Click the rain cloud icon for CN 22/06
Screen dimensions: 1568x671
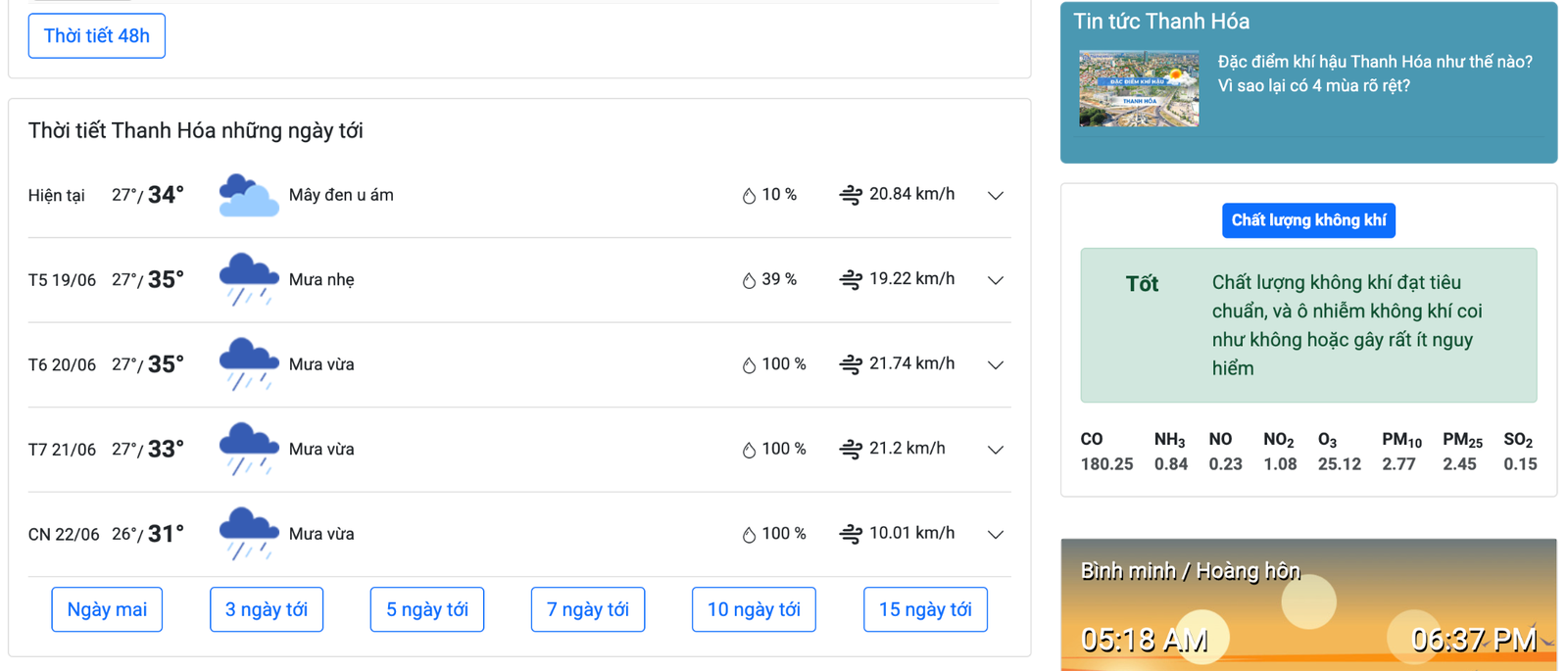[x=248, y=534]
